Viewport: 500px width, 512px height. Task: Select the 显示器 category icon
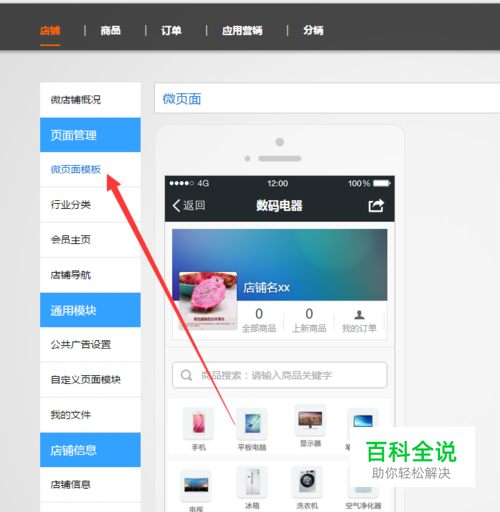[310, 420]
